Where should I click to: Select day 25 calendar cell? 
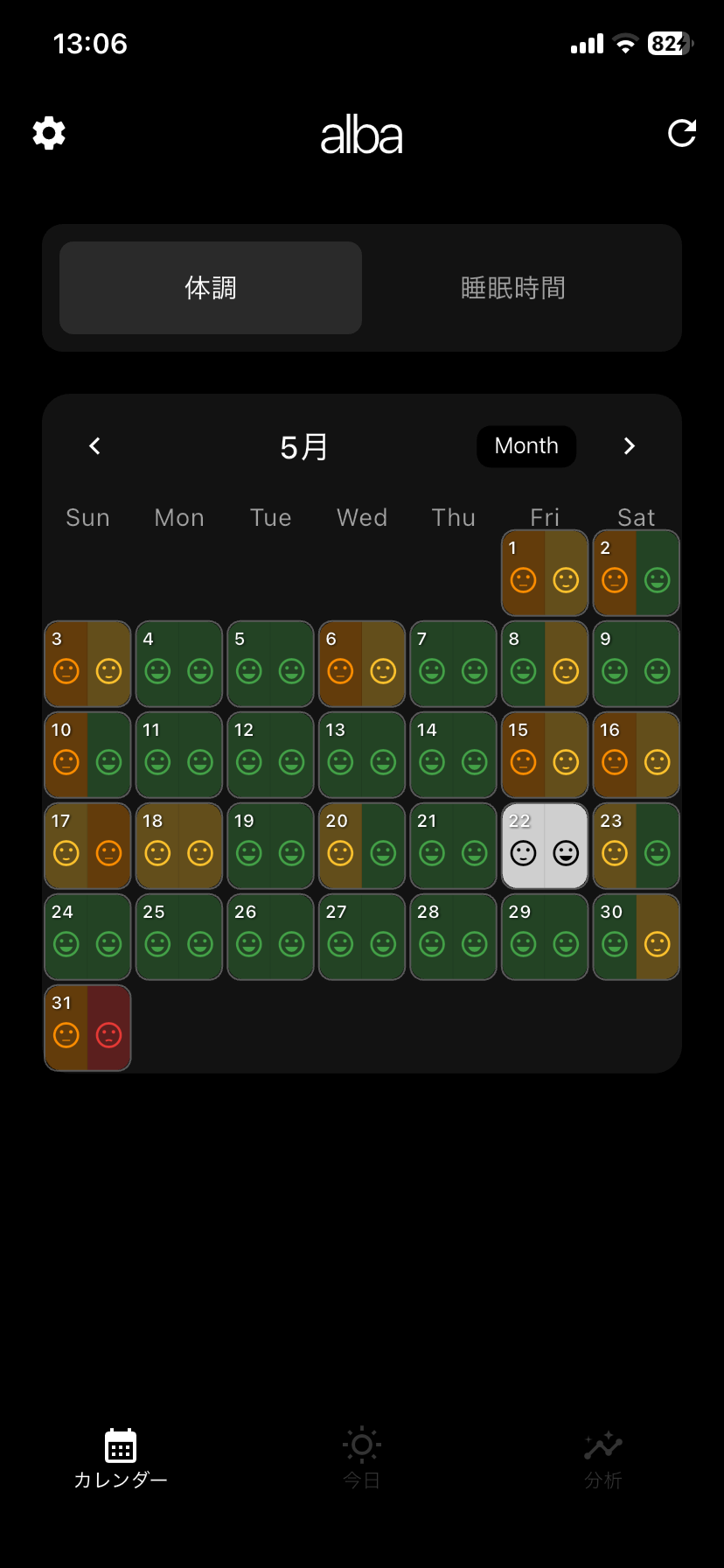click(179, 937)
